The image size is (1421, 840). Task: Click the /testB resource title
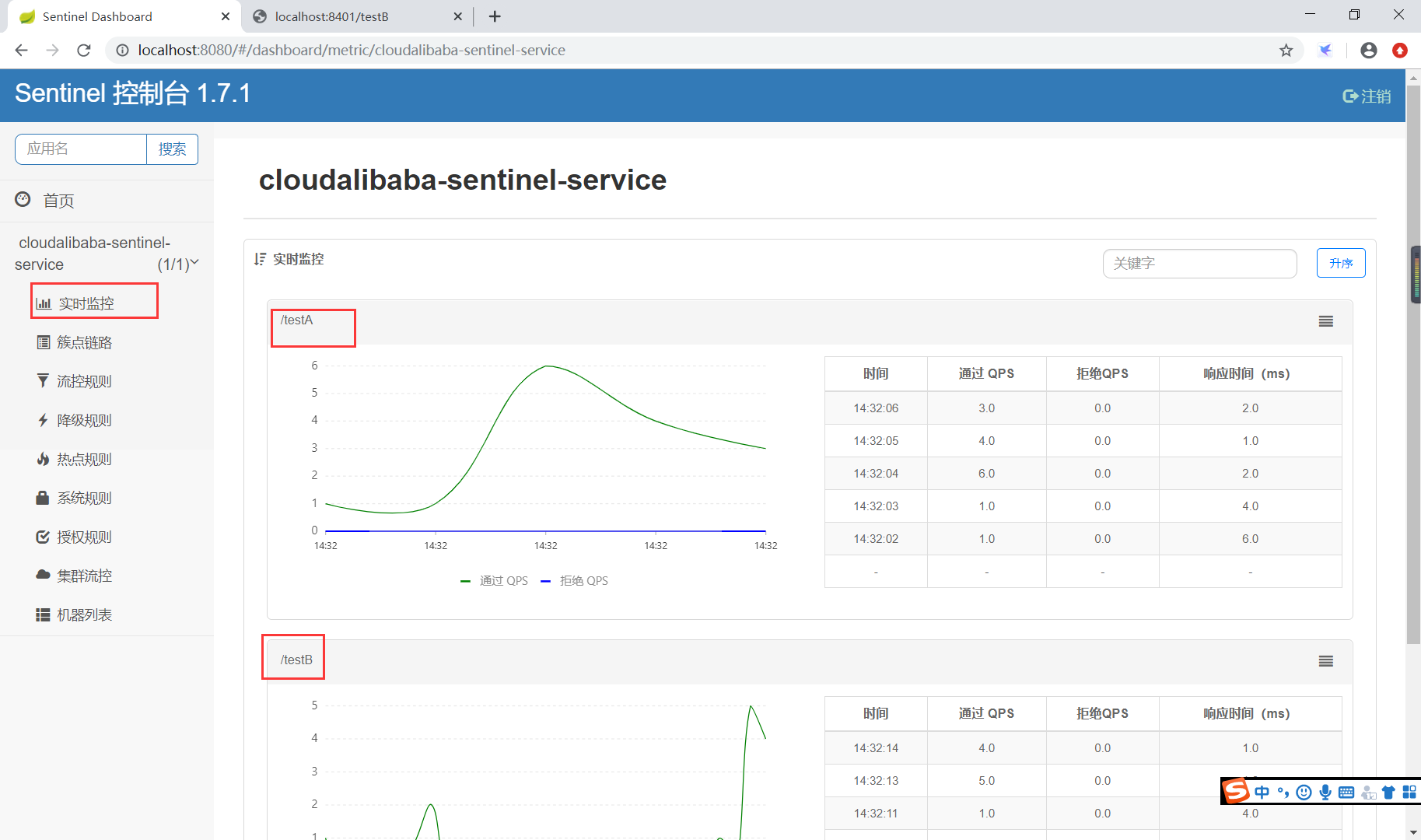click(296, 660)
